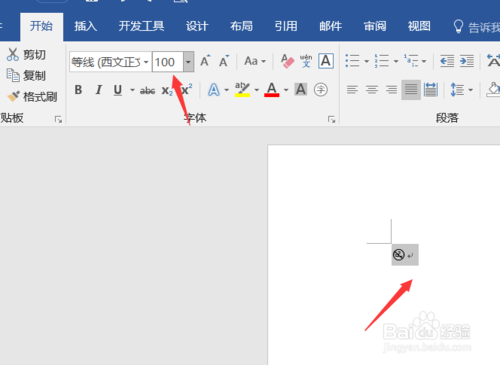
Task: Click the no-smoking symbol in document
Action: 399,255
